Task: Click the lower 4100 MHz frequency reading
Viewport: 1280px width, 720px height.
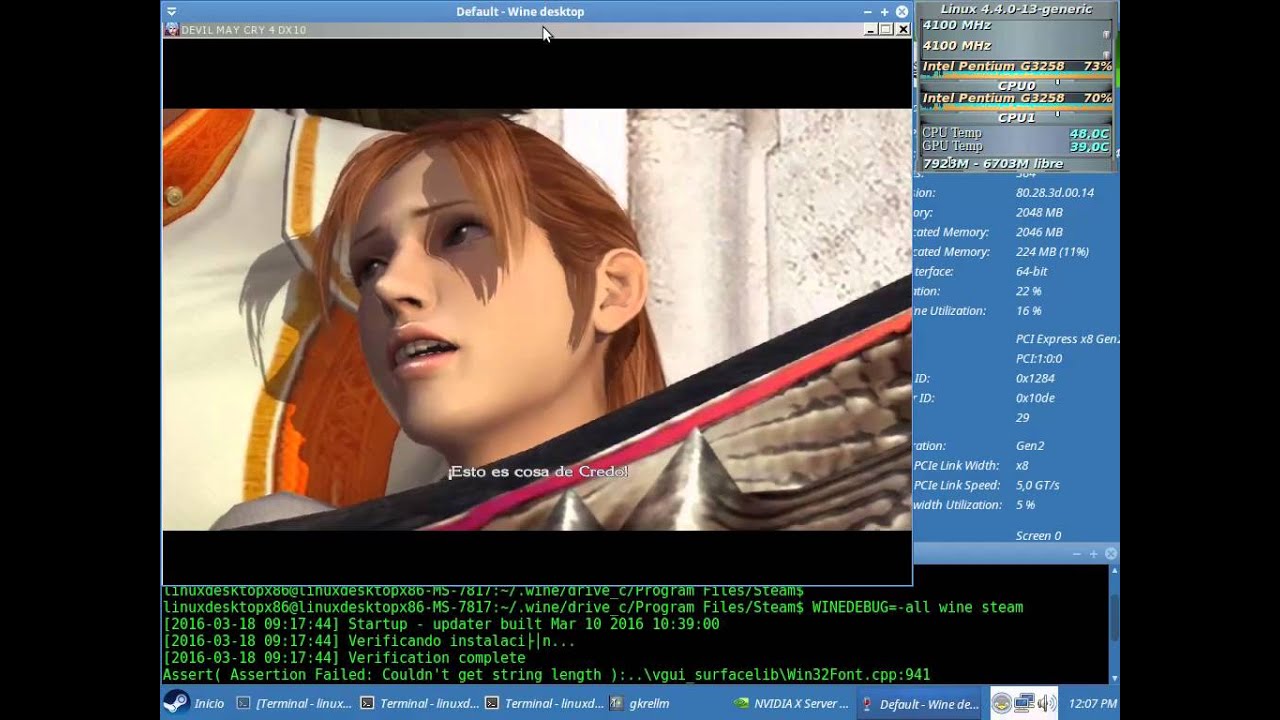Action: [x=957, y=45]
